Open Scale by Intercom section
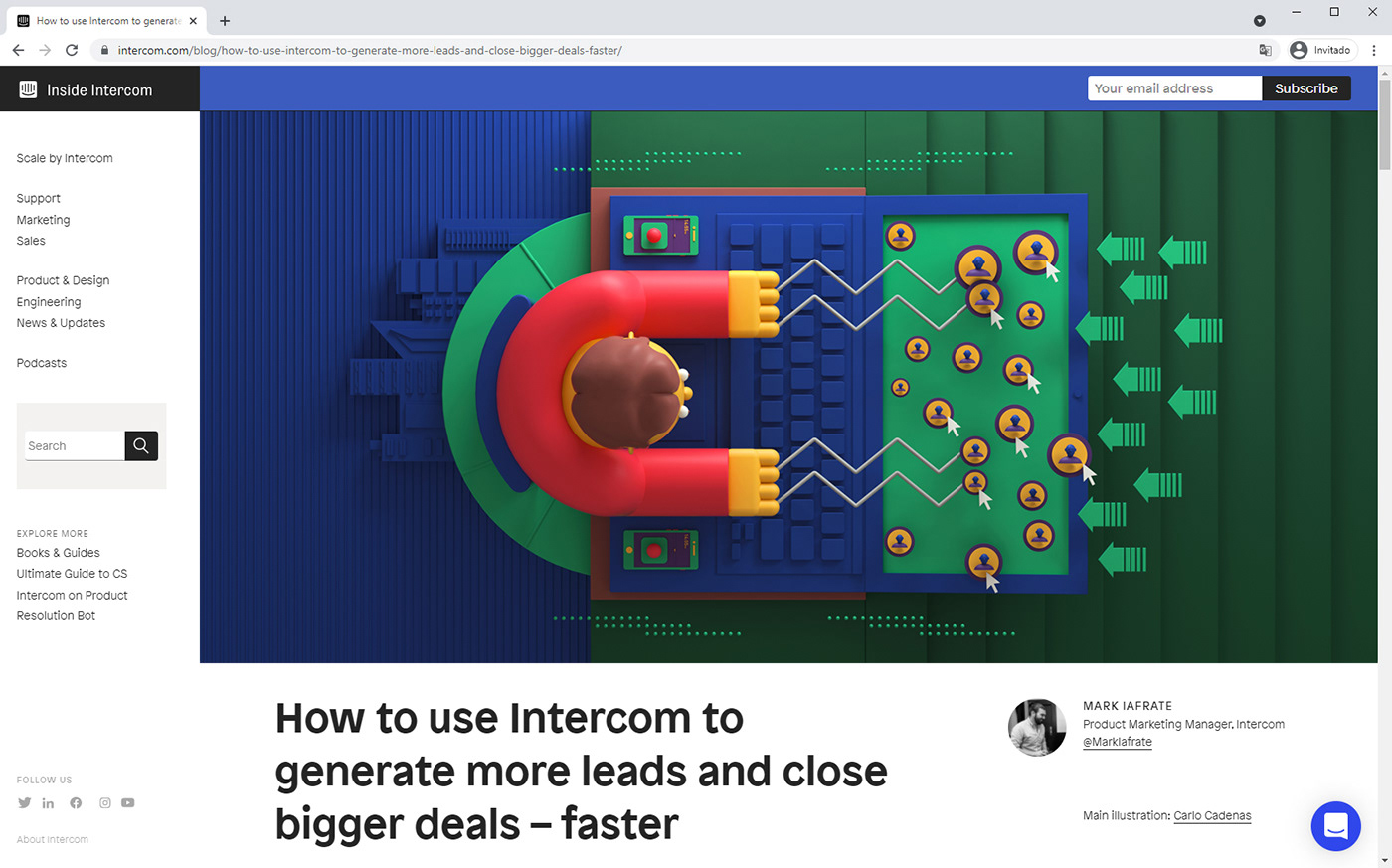1392x868 pixels. tap(65, 158)
